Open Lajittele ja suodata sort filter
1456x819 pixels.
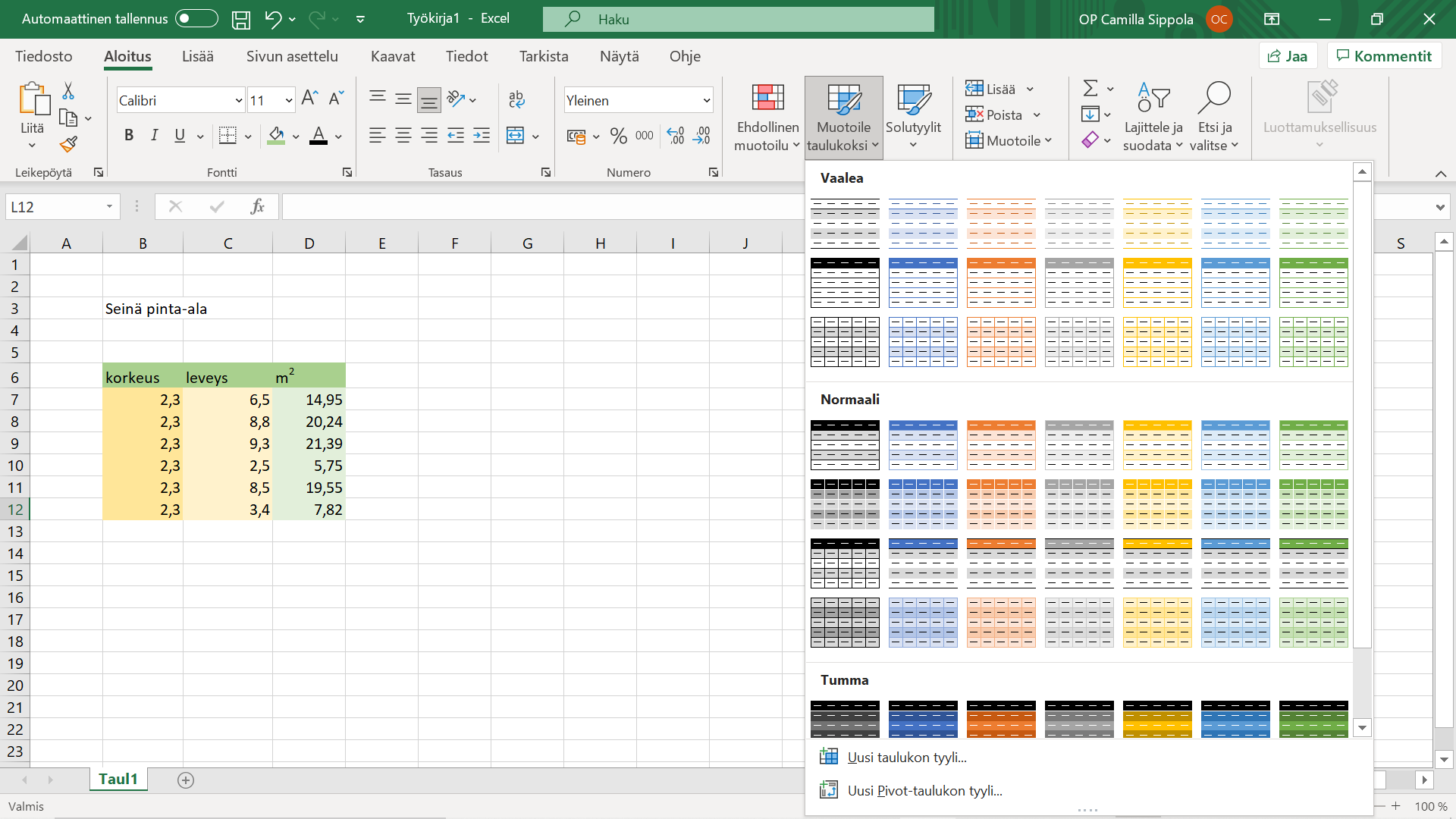pos(1152,118)
